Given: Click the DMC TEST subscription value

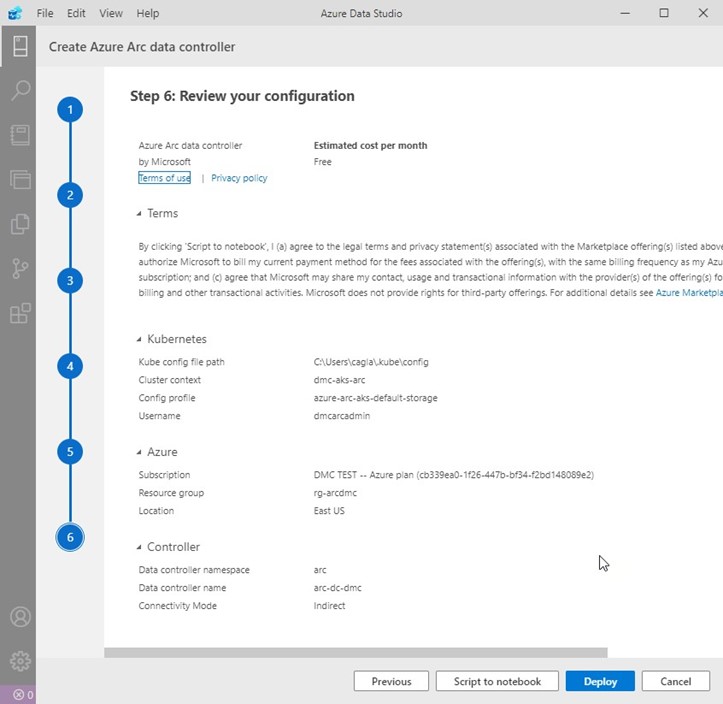Looking at the screenshot, I should [453, 475].
